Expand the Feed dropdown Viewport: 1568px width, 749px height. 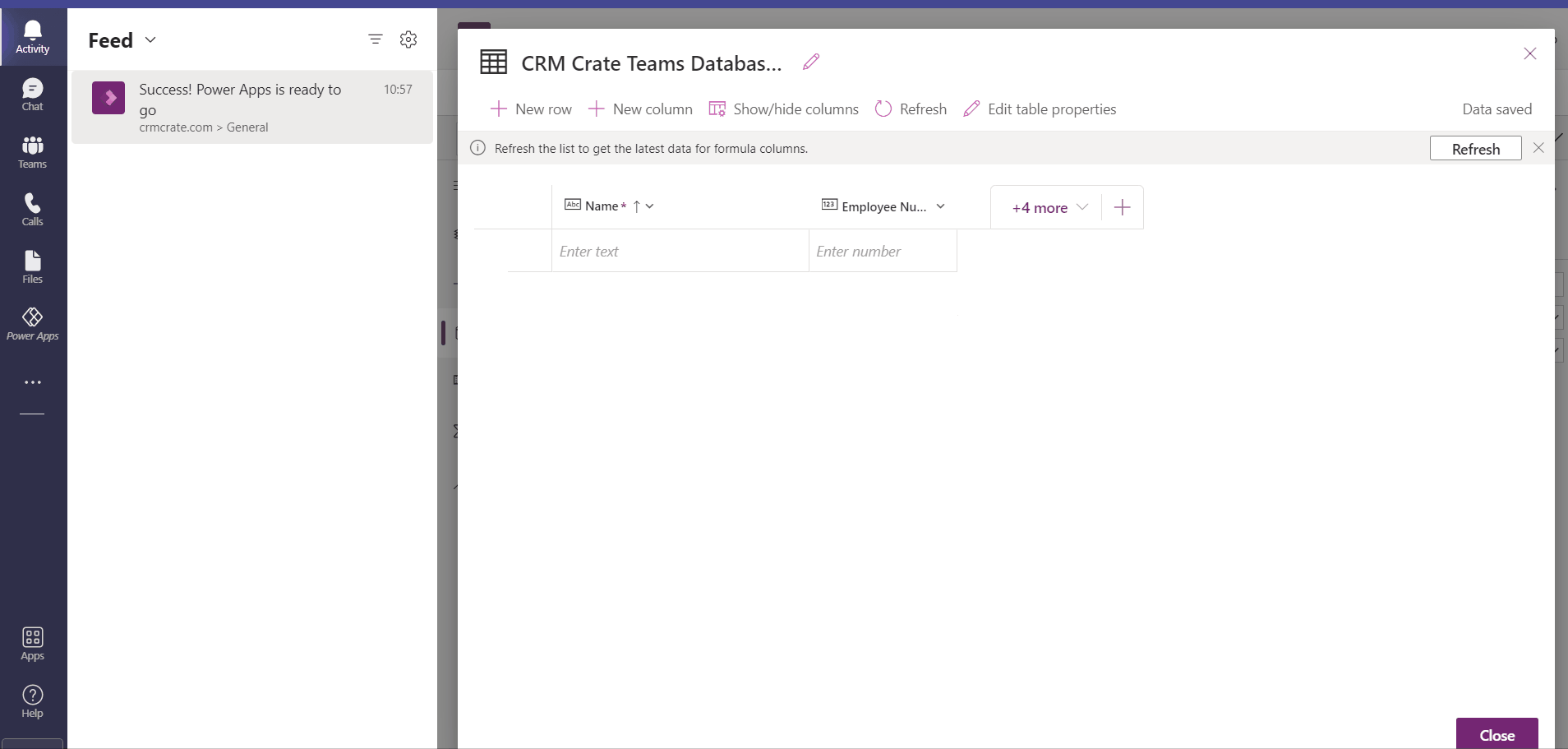pos(150,39)
